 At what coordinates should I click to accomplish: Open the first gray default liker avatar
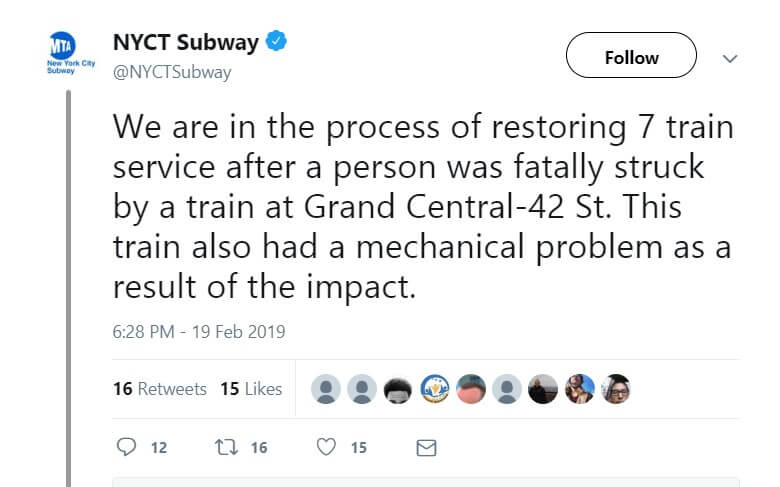coord(325,389)
